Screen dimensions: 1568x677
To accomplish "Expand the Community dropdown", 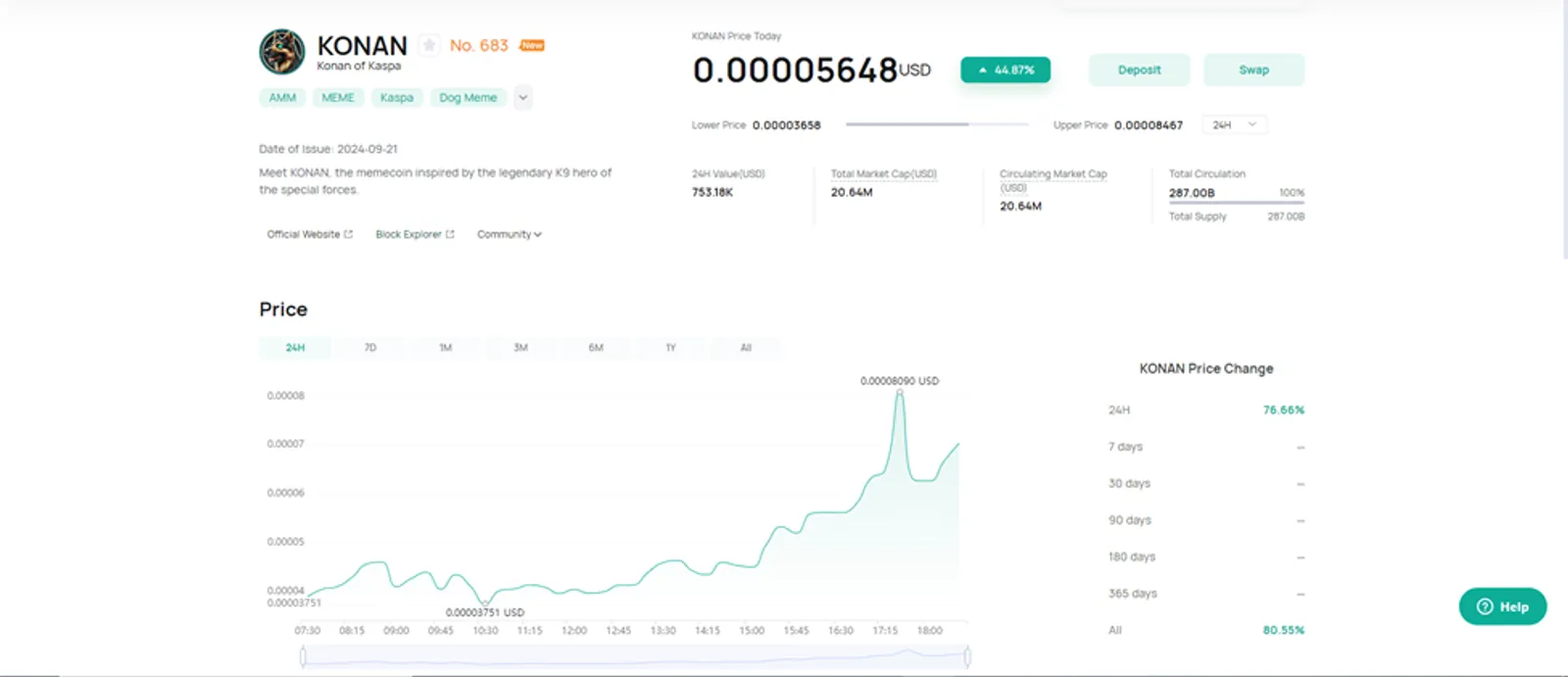I will click(510, 234).
